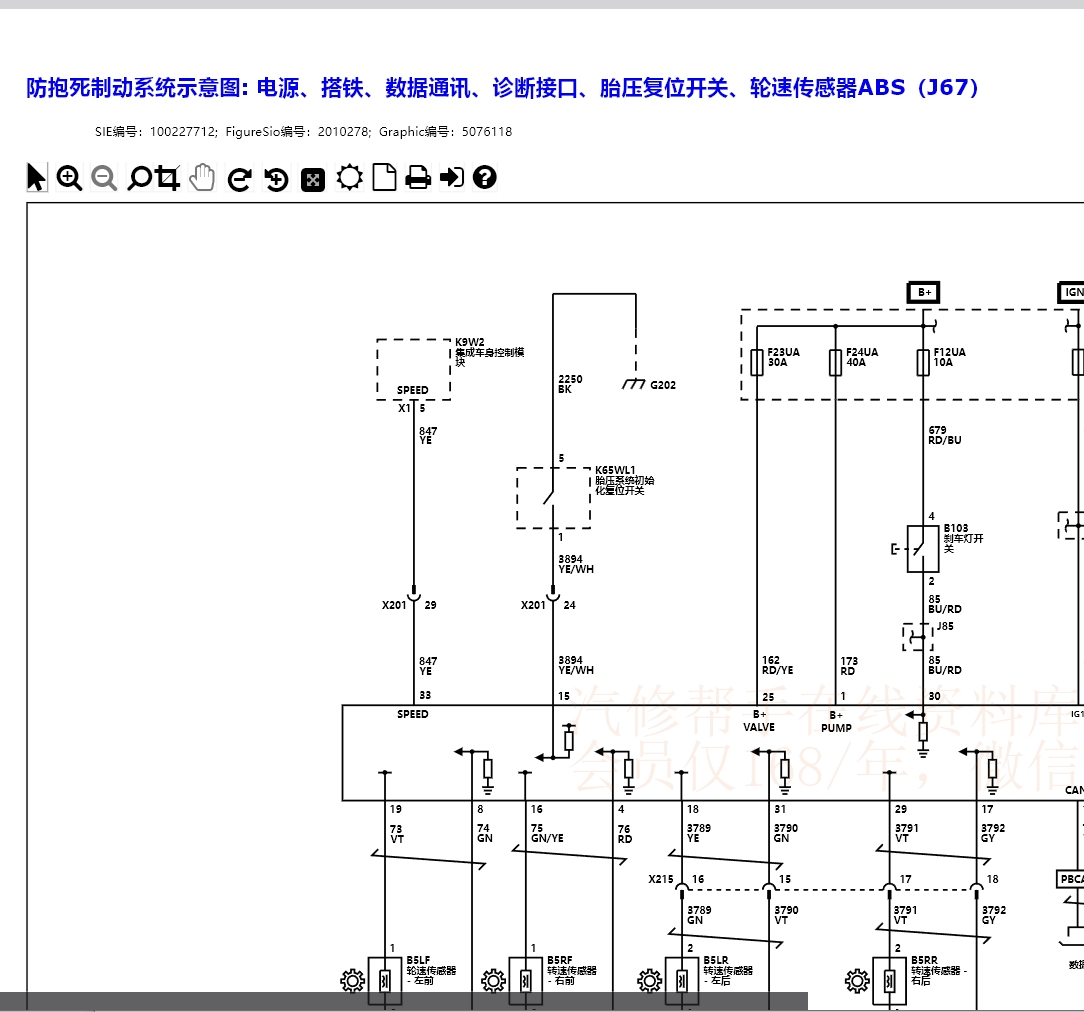The width and height of the screenshot is (1084, 1012).
Task: Select the arrow pointer tool
Action: [35, 177]
